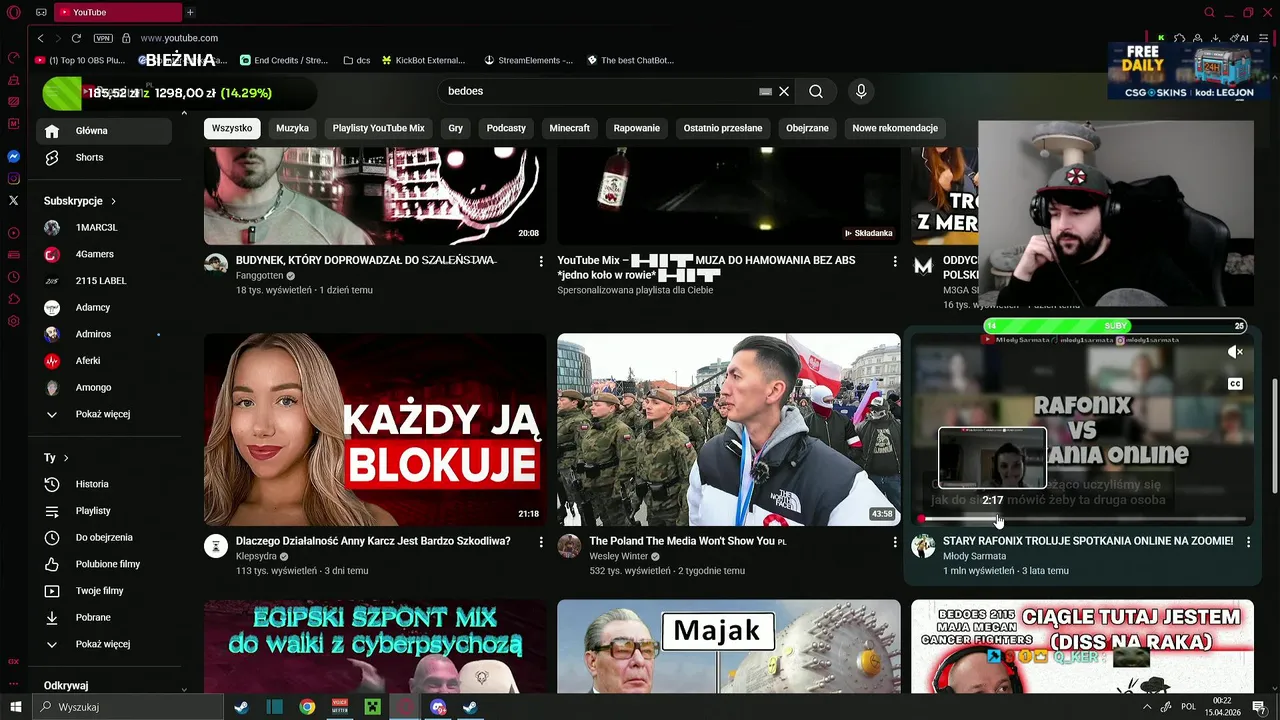This screenshot has height=720, width=1280.
Task: Expand the Subskrypcje section arrow
Action: click(113, 201)
